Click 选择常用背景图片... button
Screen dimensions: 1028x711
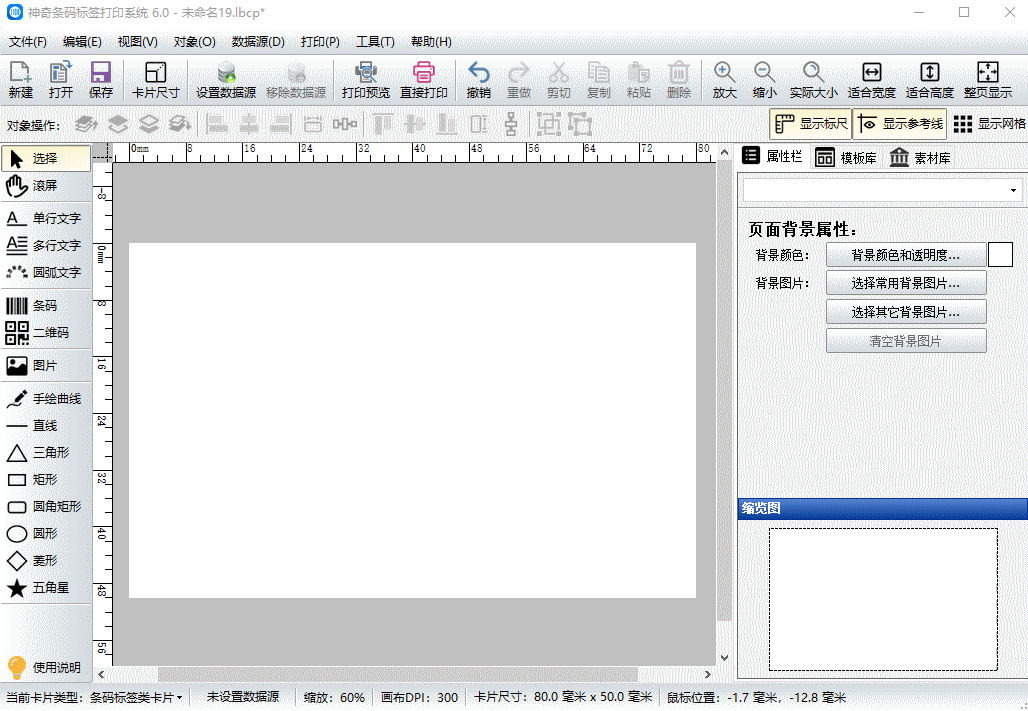coord(905,283)
